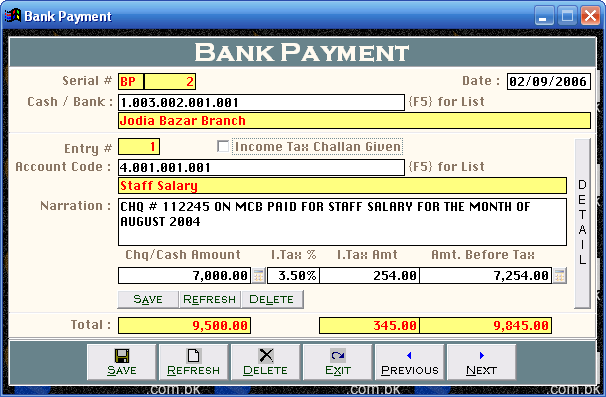Toggle Income Tax Challan Given checkbox

[x=223, y=147]
